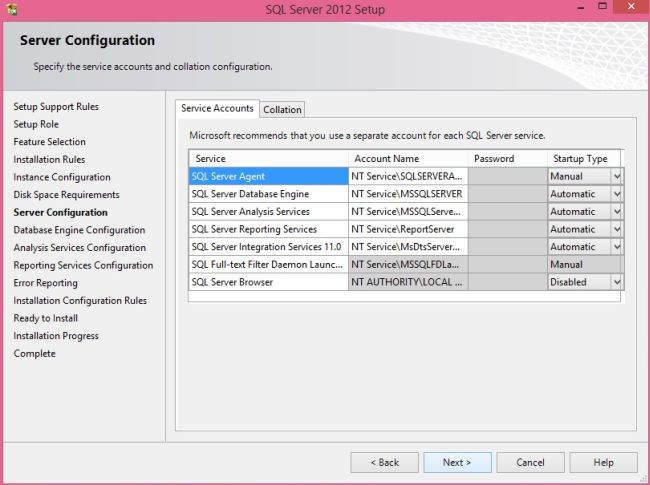Click account name NT Service\MSSQLSERVER
This screenshot has width=650, height=485.
[x=408, y=194]
